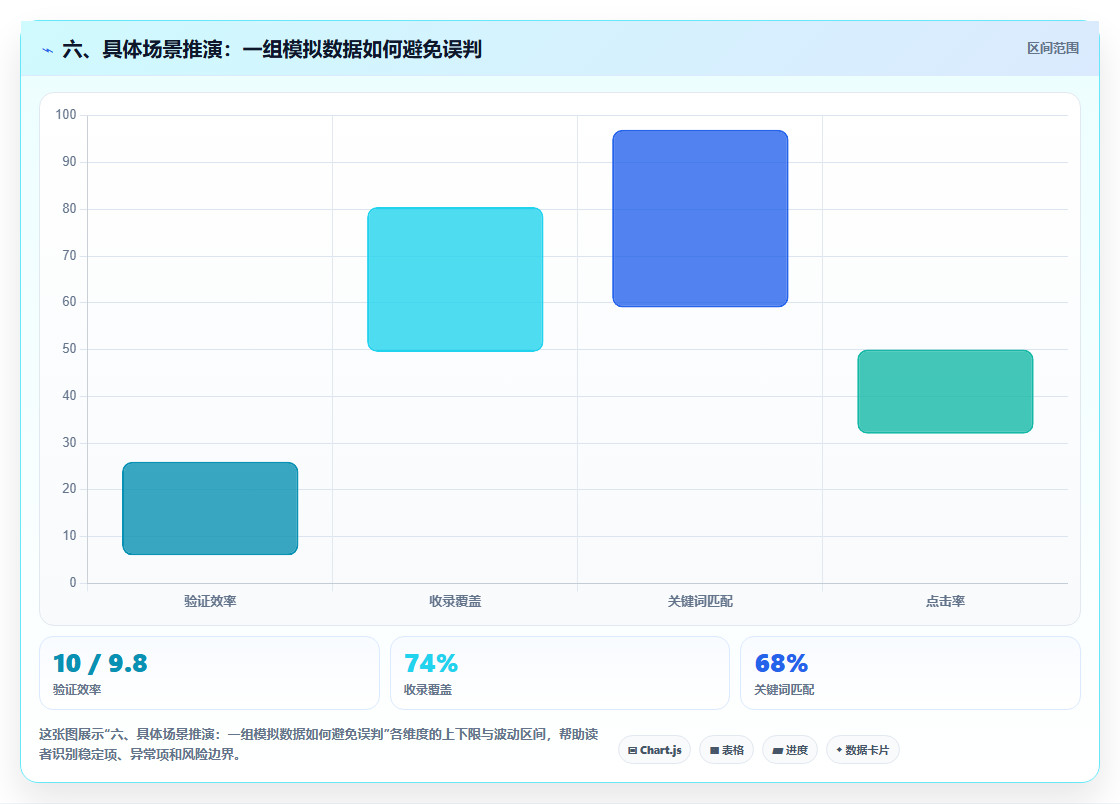Screen dimensions: 1120x804
Task: Click the 区间范围 label in header
Action: (1052, 49)
